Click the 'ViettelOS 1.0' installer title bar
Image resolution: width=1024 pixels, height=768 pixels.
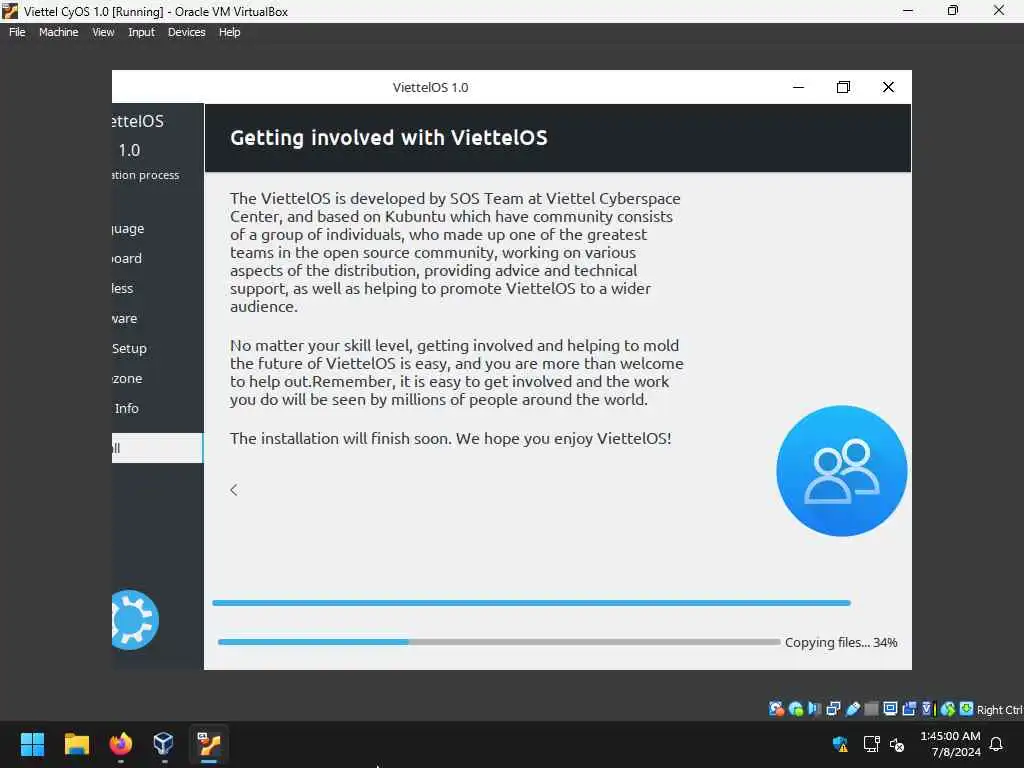coord(430,88)
